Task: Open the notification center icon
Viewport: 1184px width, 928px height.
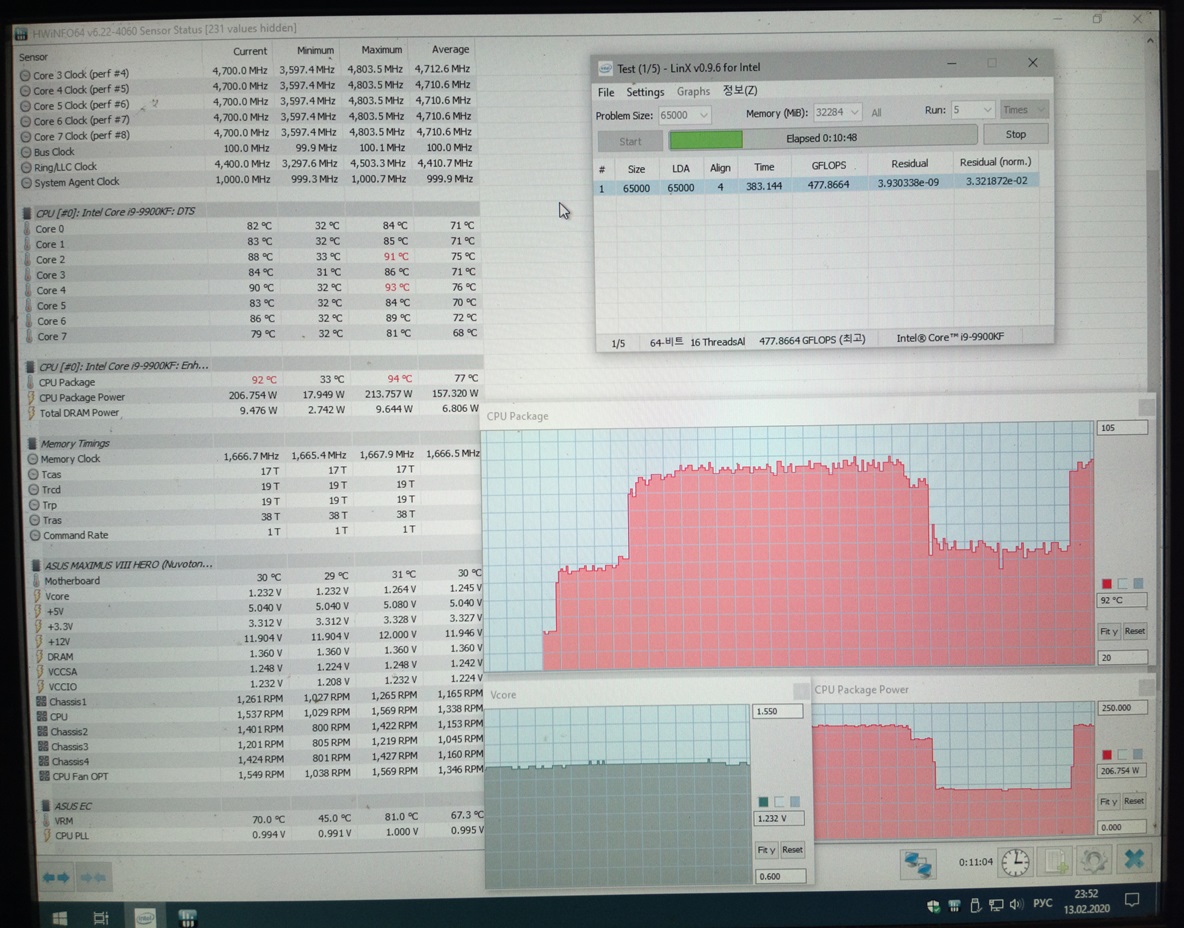Action: tap(1132, 899)
